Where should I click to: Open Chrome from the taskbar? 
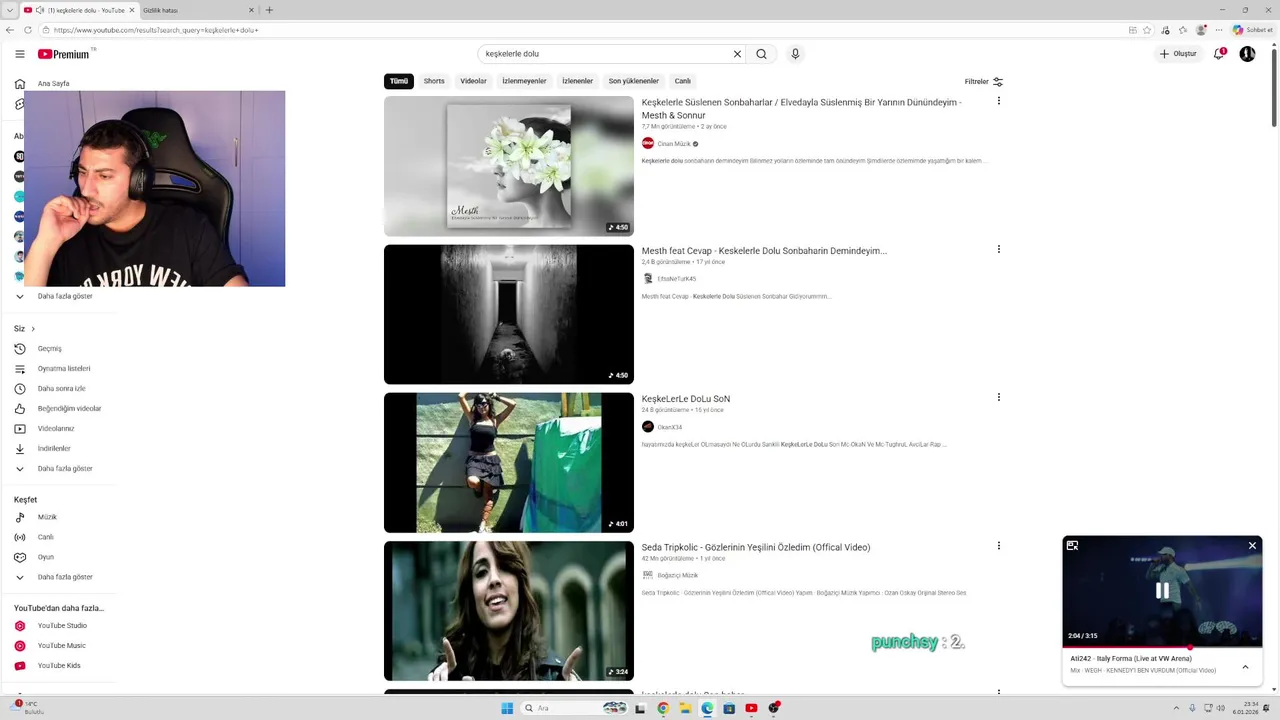663,708
